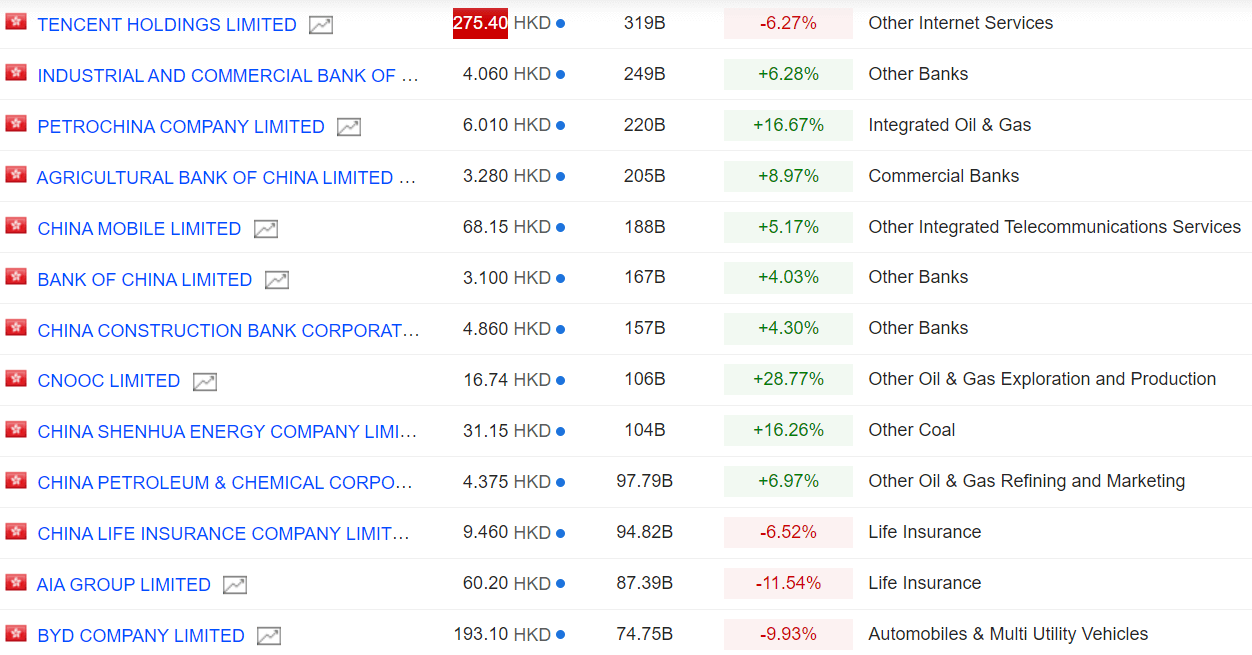
Task: Click the 60.20 HKD price cell
Action: pos(507,584)
